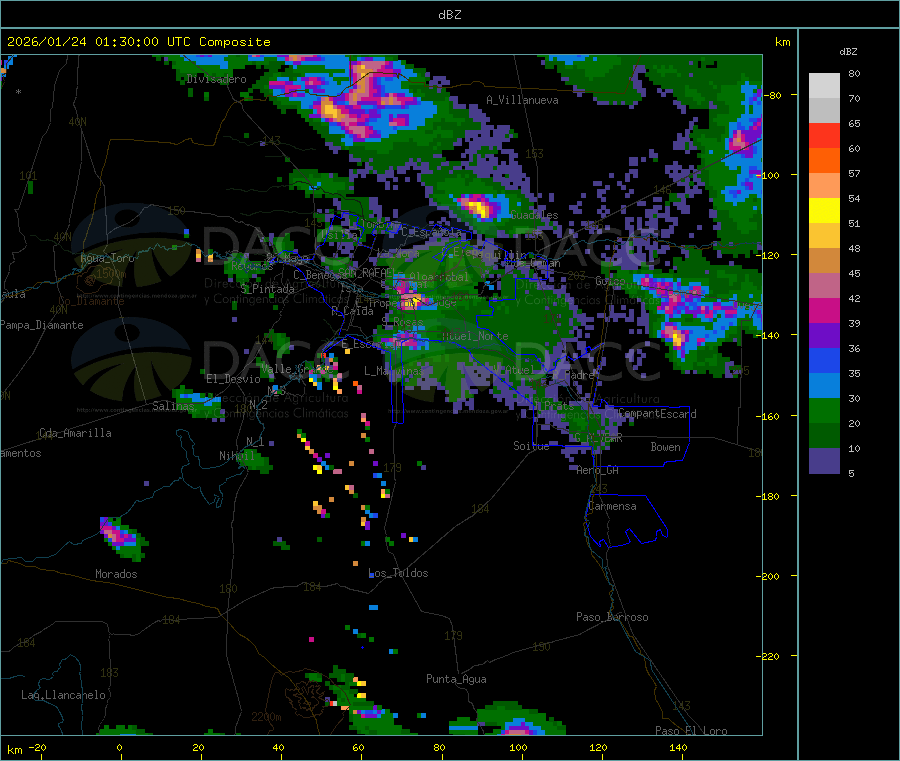Select the 'Cda_Amarilla' label

[75, 433]
